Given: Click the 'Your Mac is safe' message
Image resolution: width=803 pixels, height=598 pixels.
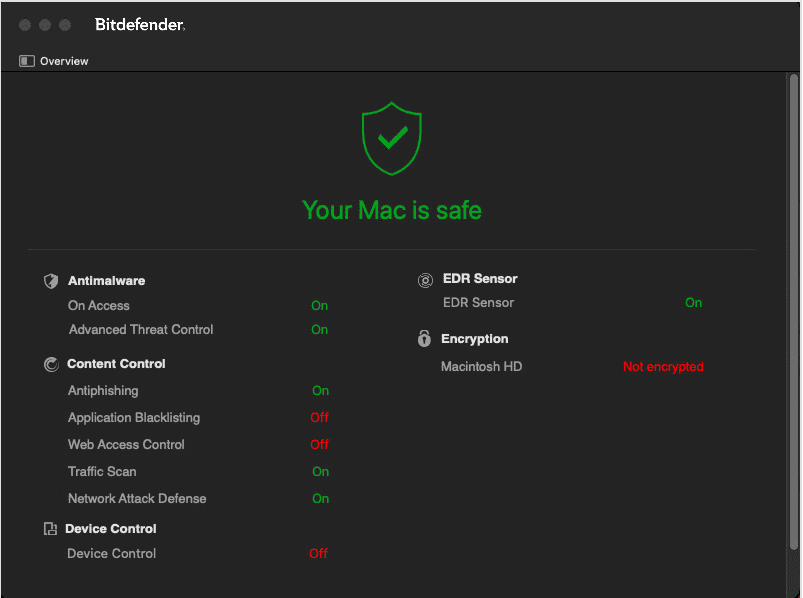Looking at the screenshot, I should pyautogui.click(x=392, y=211).
